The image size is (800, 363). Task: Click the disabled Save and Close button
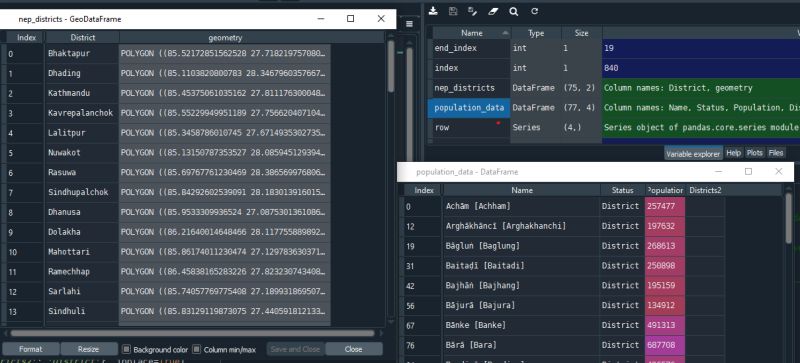(295, 349)
